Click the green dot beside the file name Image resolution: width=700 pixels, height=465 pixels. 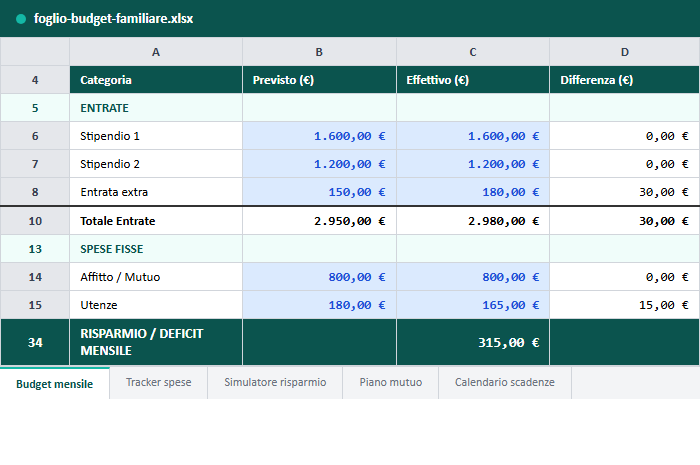coord(21,19)
